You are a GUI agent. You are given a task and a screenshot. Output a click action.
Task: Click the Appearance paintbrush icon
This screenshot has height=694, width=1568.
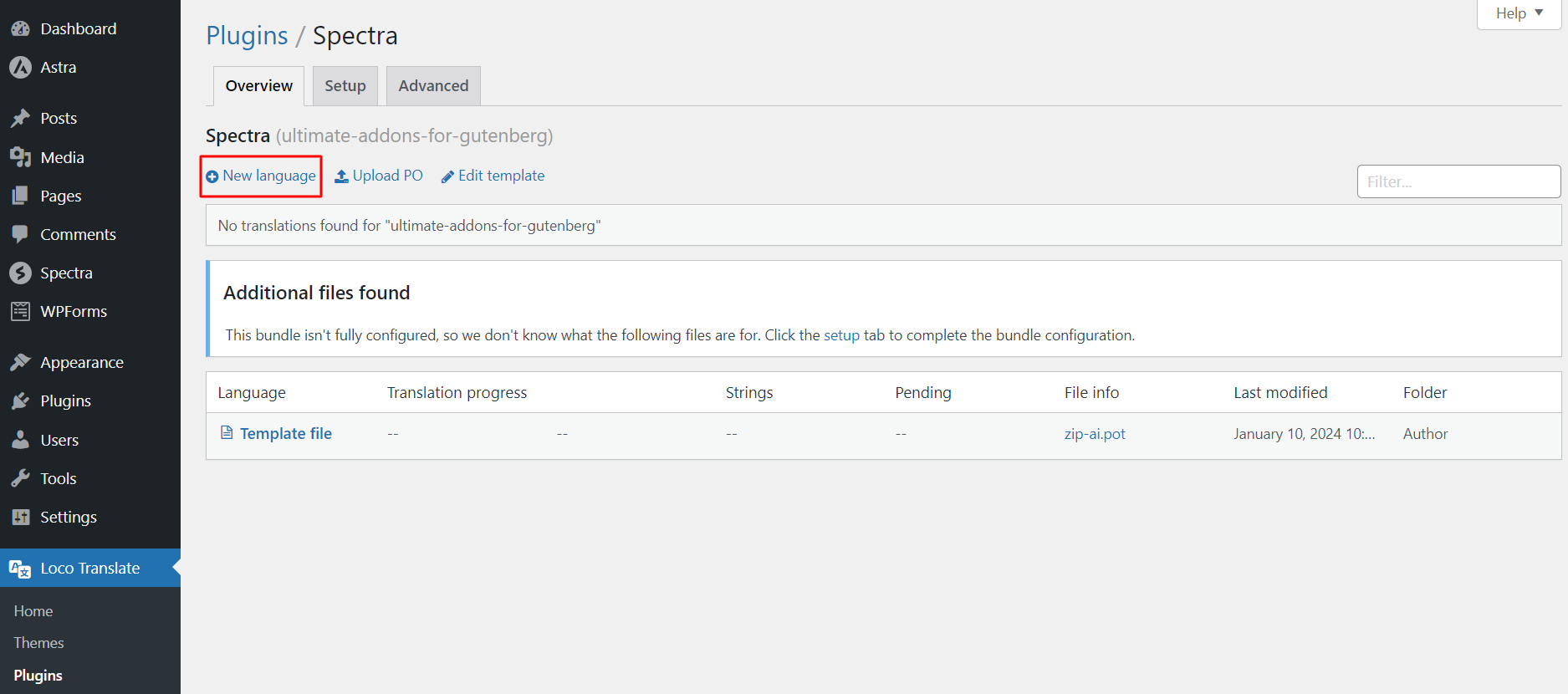(x=20, y=363)
